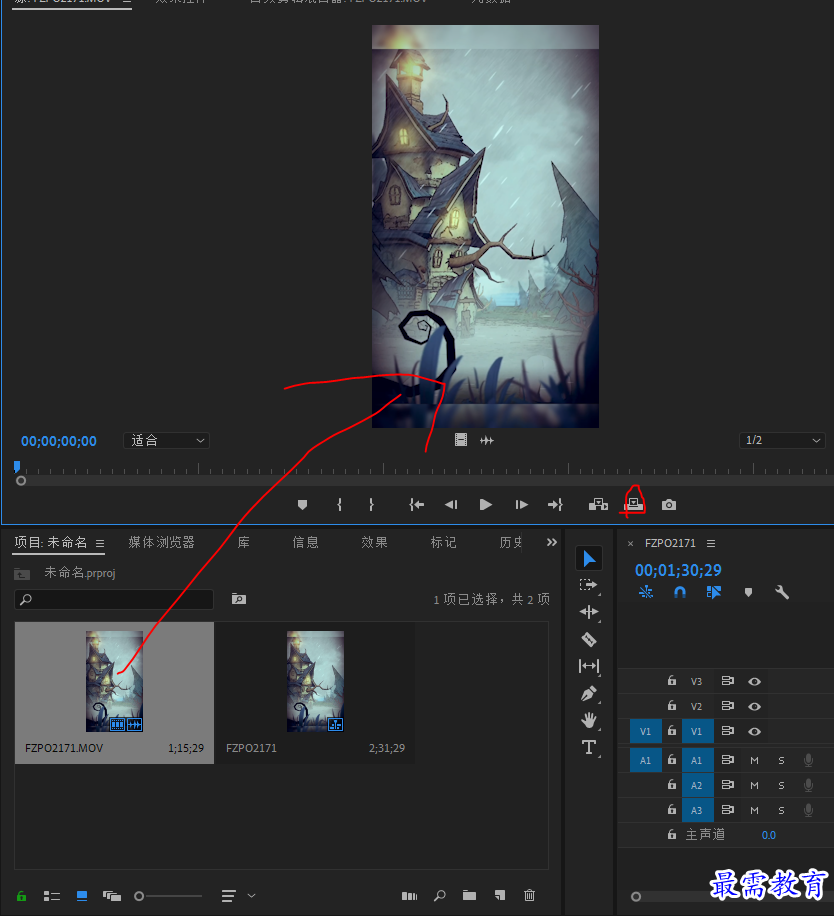Open timeline display settings wrench
This screenshot has width=834, height=916.
point(782,592)
